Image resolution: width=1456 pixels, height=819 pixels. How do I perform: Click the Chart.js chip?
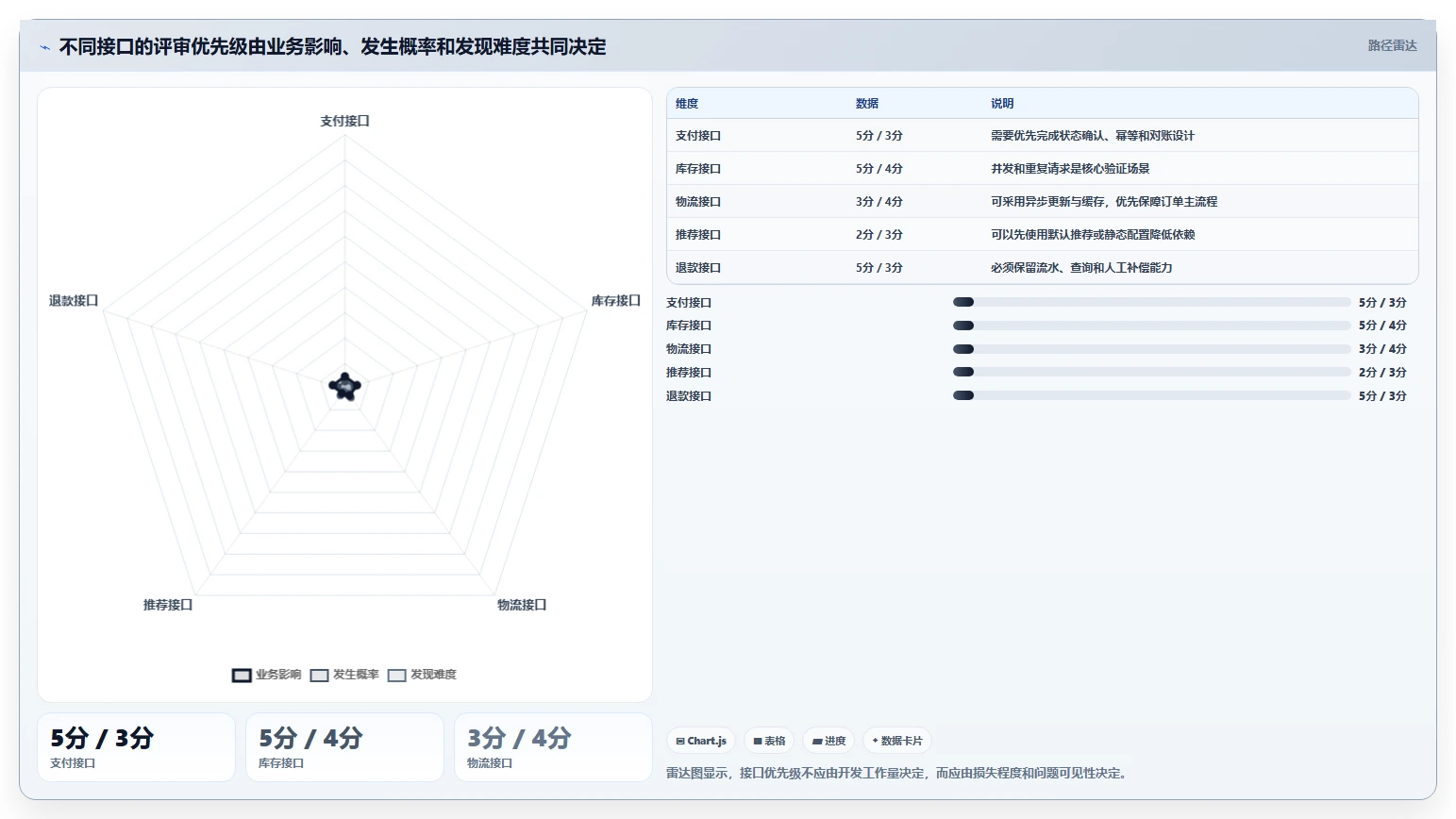(x=701, y=741)
